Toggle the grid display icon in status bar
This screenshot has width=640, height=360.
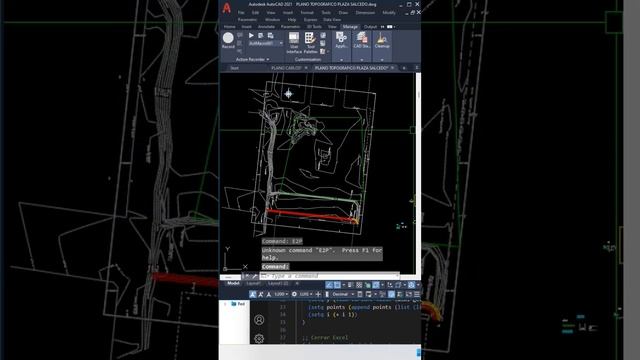pos(359,285)
